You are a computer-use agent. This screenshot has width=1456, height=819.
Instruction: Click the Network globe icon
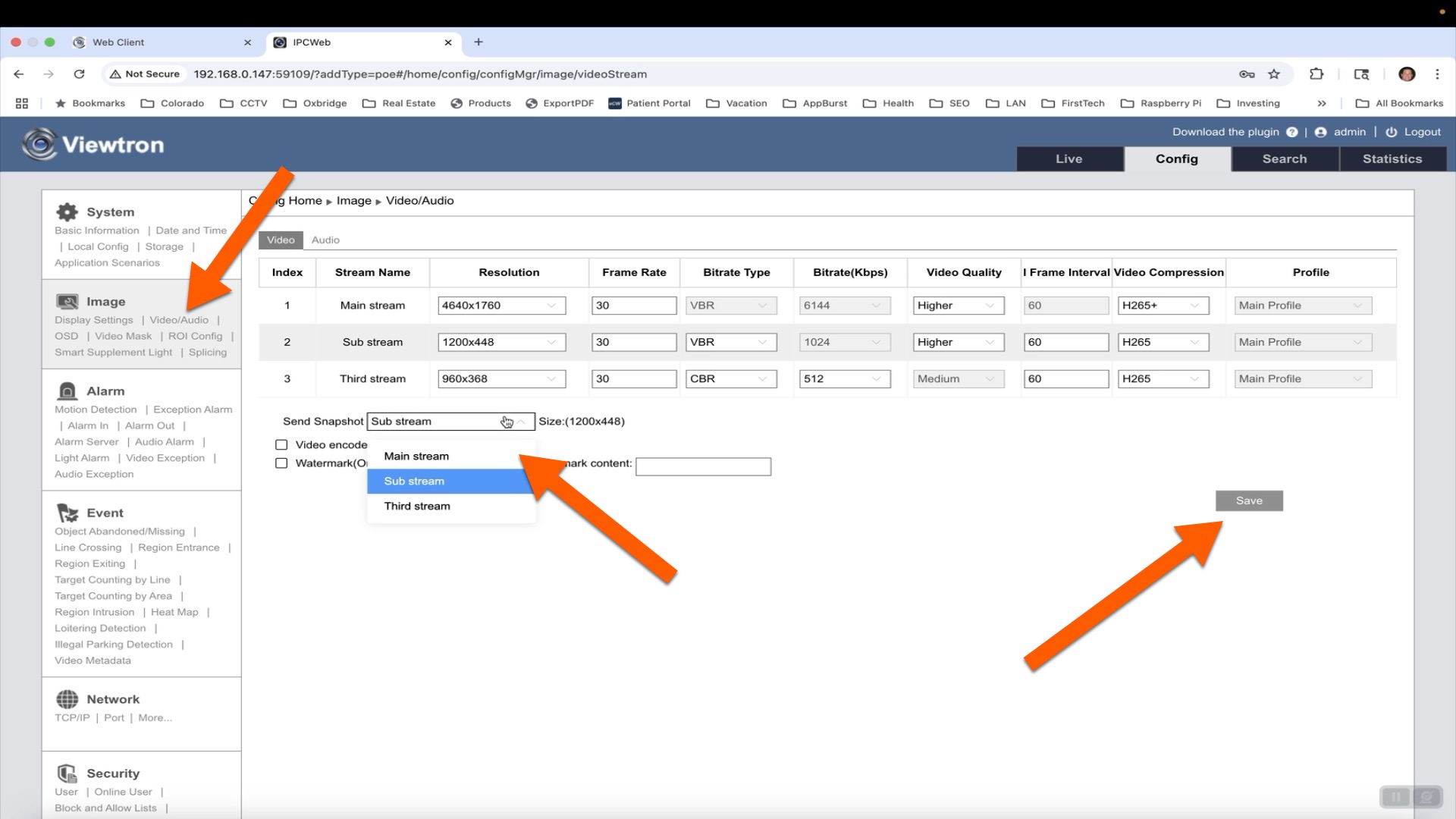pyautogui.click(x=67, y=699)
